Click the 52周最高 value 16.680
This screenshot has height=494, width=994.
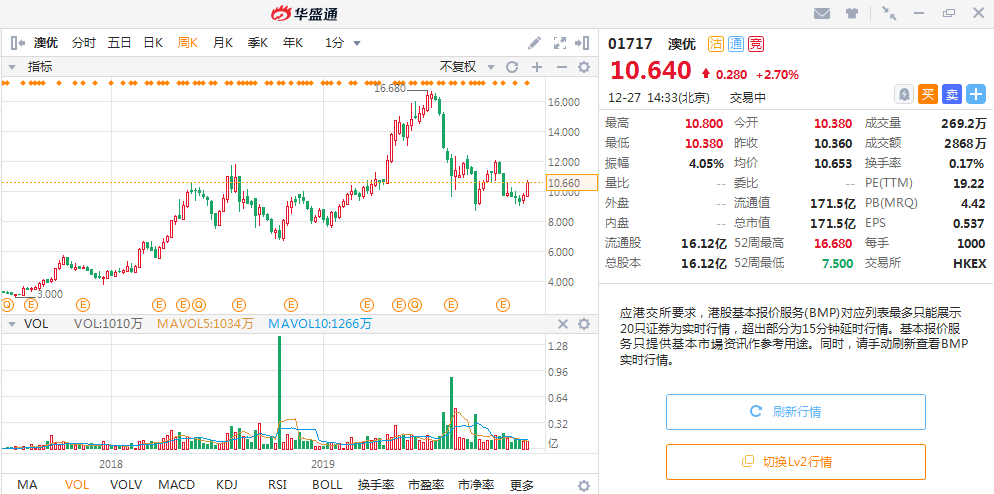pos(833,244)
